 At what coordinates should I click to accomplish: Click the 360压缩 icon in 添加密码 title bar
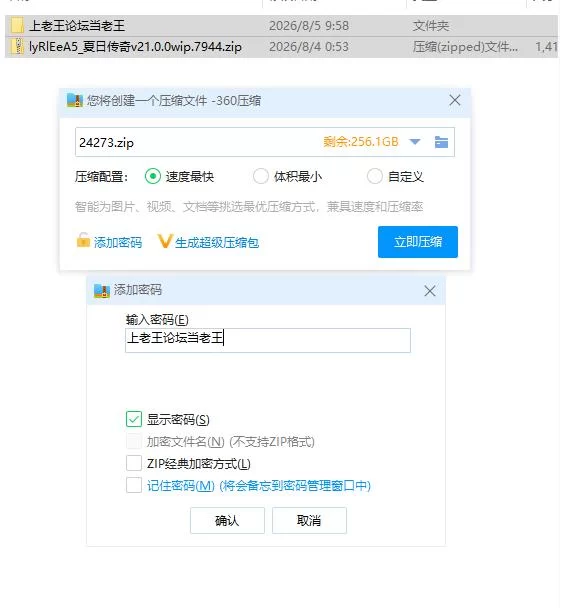pos(102,290)
